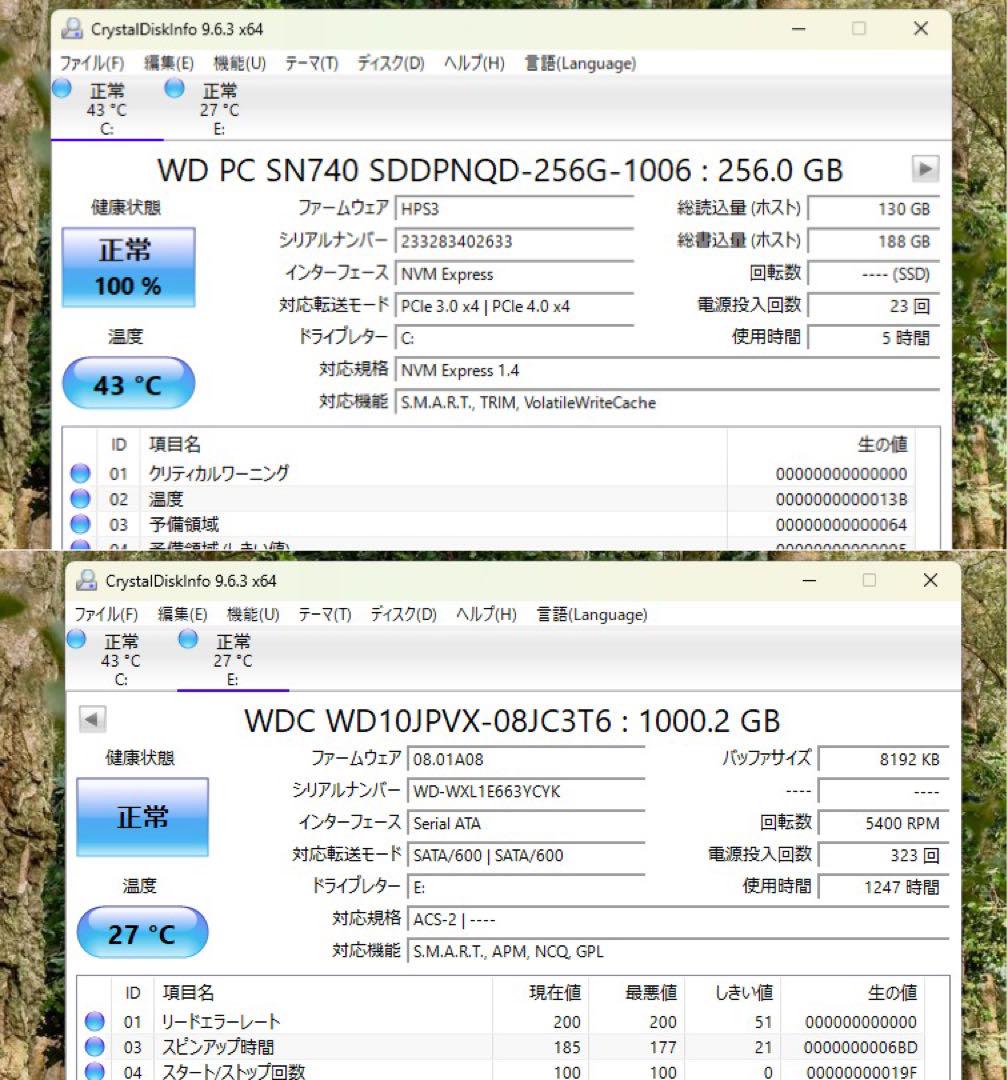Viewport: 1007px width, 1080px height.
Task: Click standard field NVM Express 1.4
Action: coord(667,370)
